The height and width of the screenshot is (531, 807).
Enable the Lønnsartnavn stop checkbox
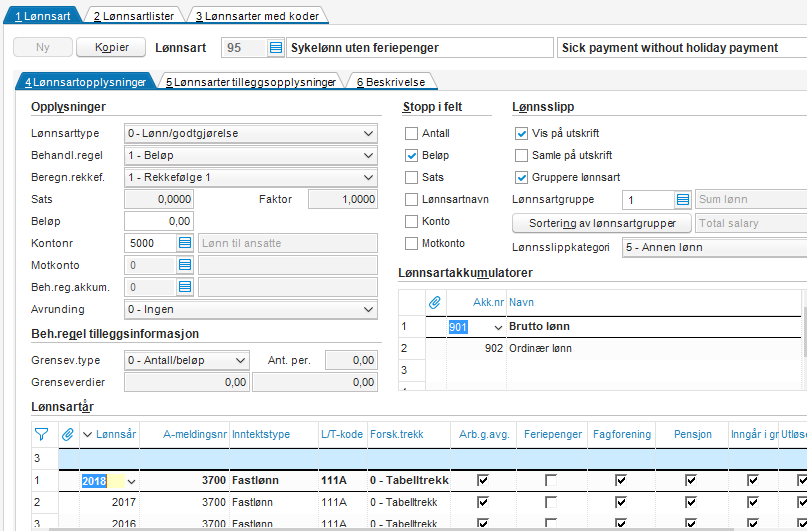click(x=411, y=199)
